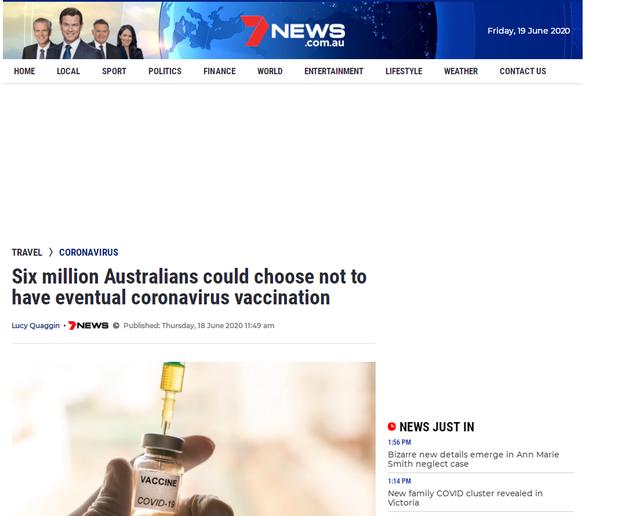The image size is (640, 516).
Task: Click the 7NEWS logo beside author name
Action: (88, 325)
